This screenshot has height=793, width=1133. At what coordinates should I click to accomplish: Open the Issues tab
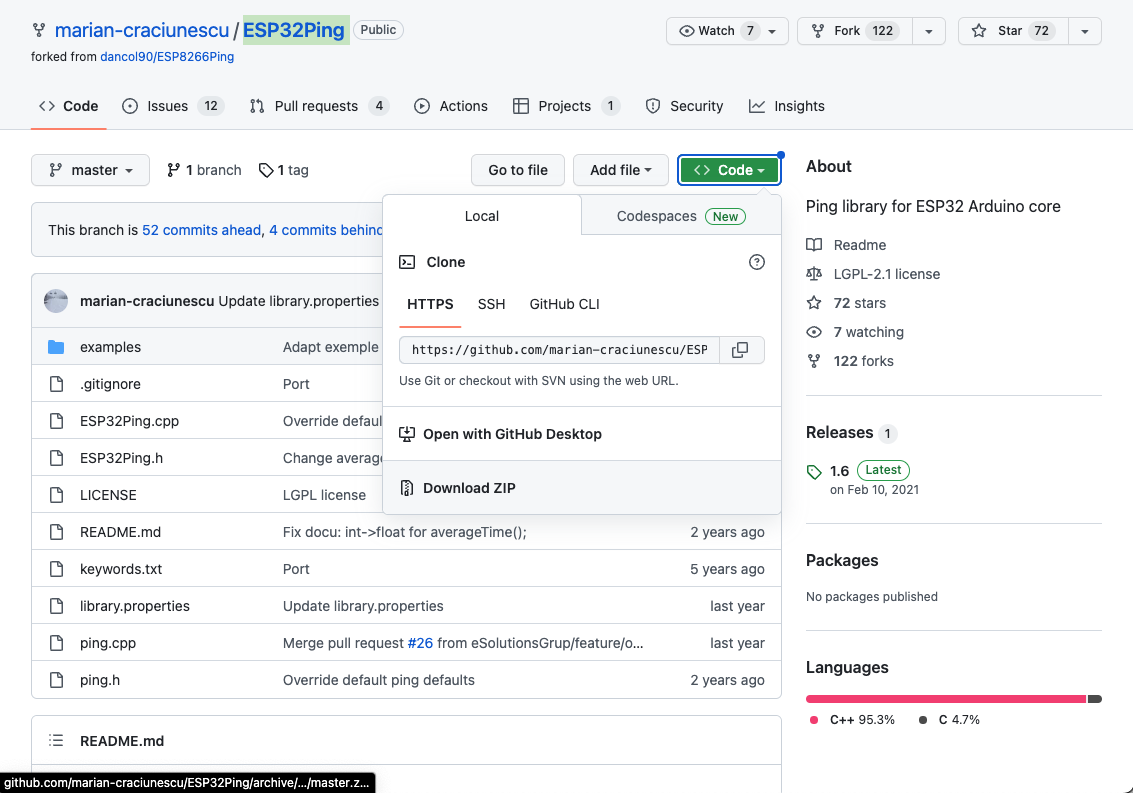(173, 106)
